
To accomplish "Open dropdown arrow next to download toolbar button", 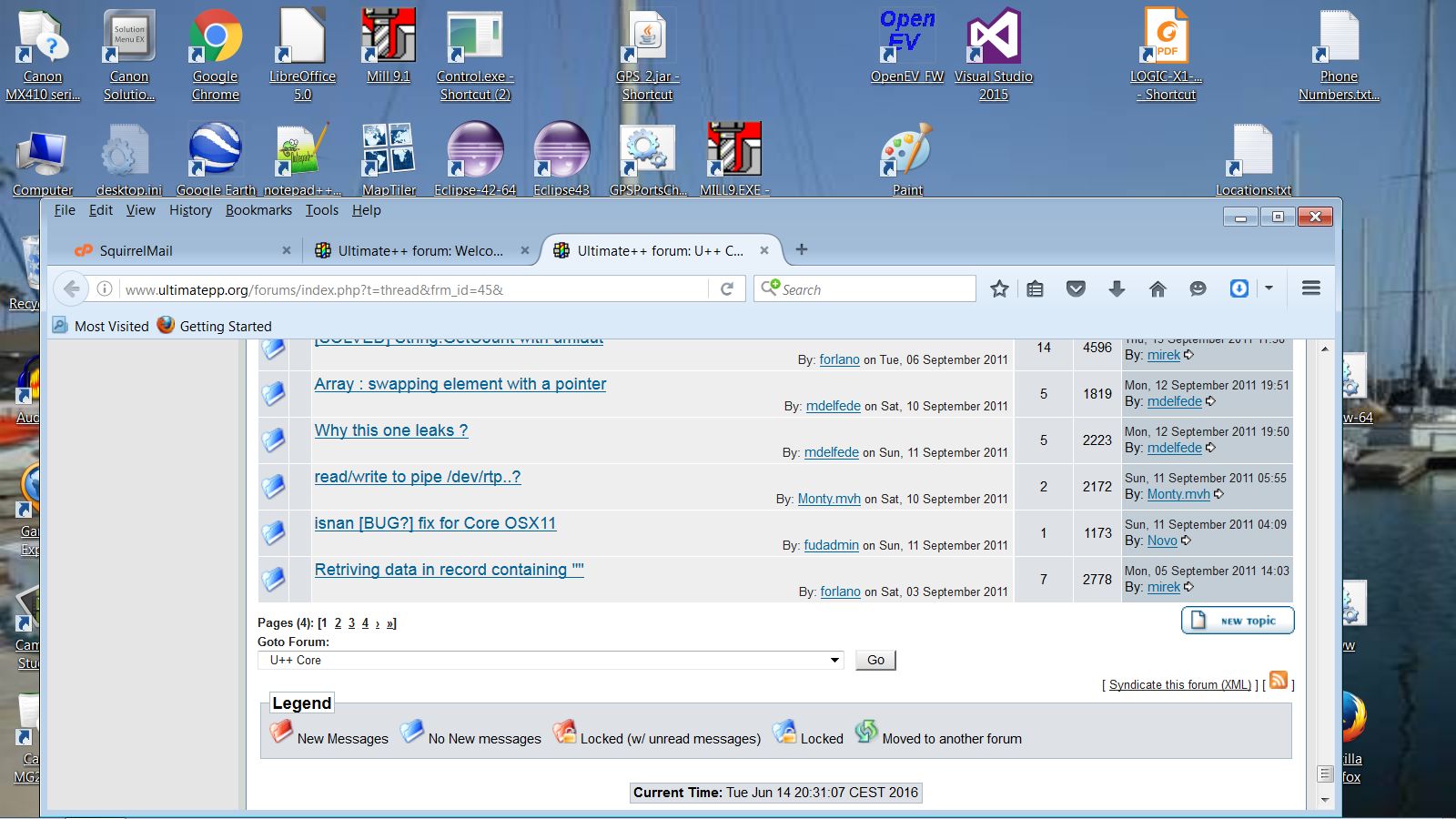I will click(x=1269, y=288).
